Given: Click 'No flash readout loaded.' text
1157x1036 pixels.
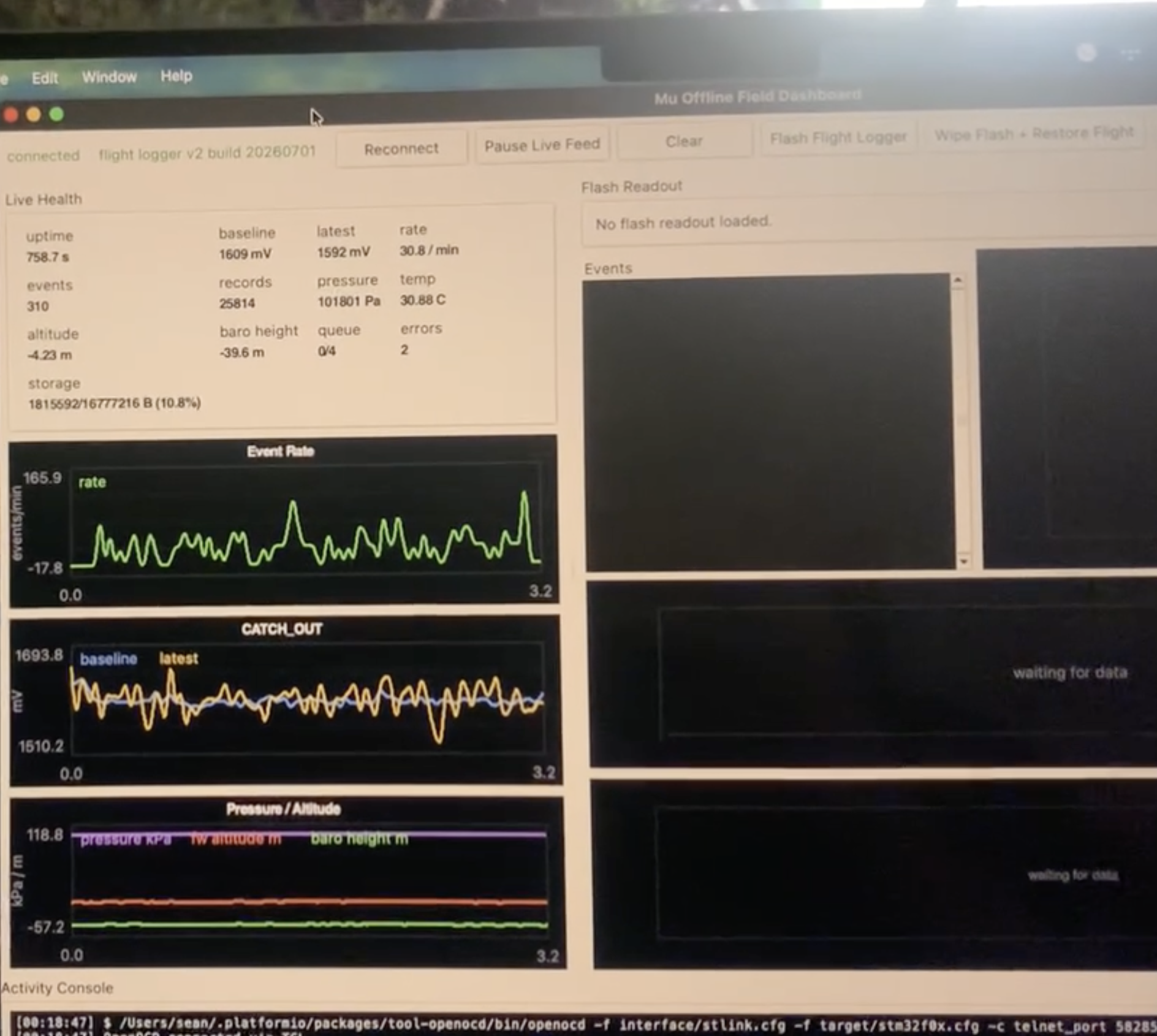Looking at the screenshot, I should (x=683, y=222).
